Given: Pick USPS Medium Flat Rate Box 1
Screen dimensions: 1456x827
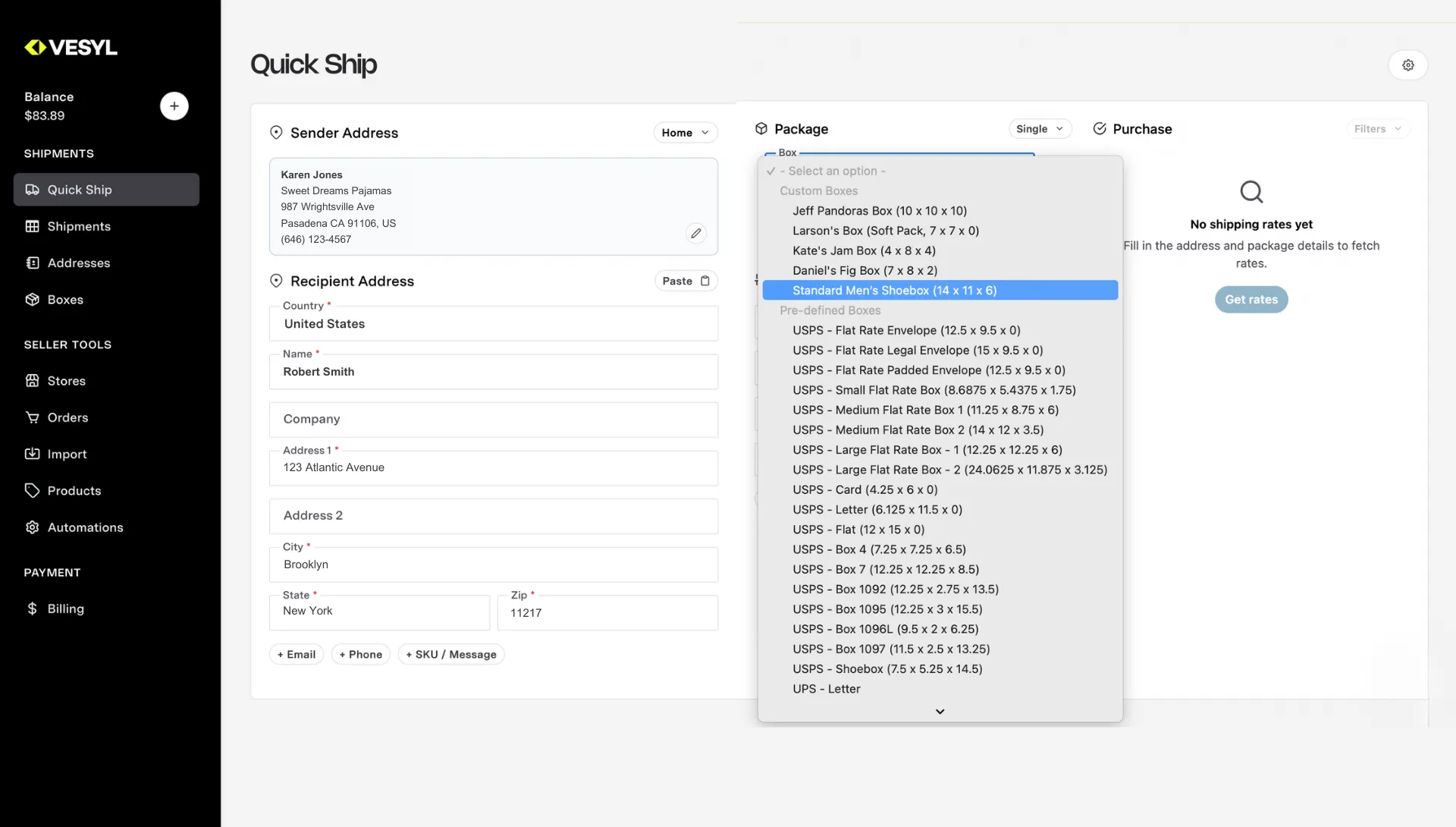Looking at the screenshot, I should click(x=940, y=410).
